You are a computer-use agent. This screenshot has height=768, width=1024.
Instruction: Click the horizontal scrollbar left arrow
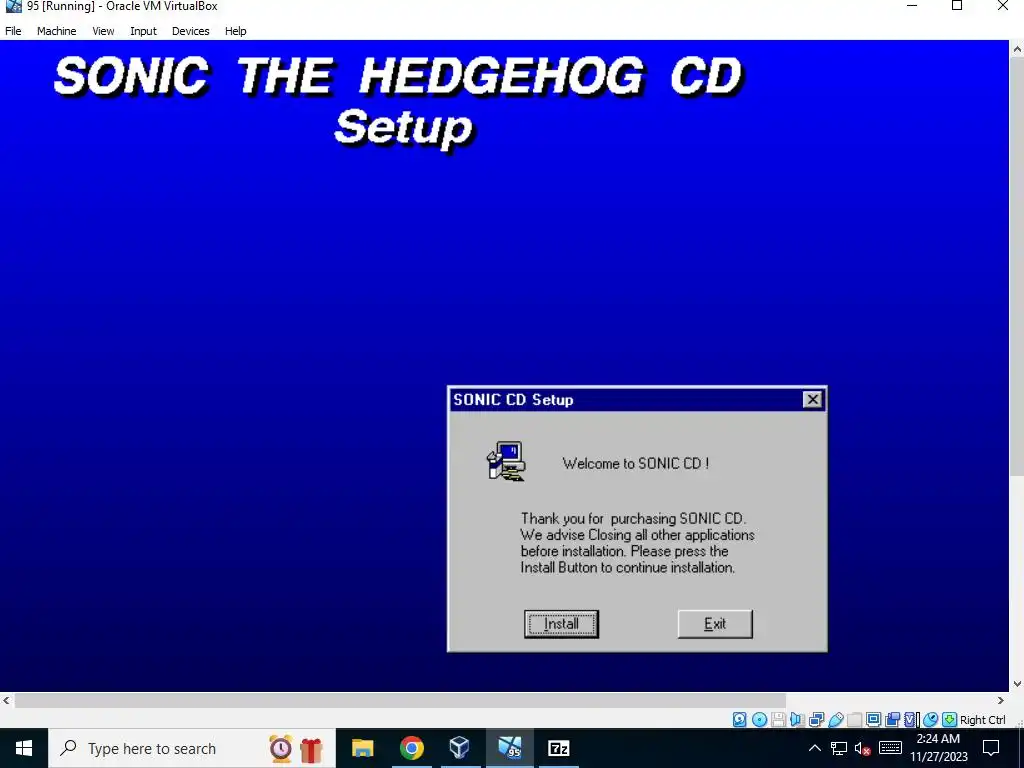pyautogui.click(x=7, y=701)
